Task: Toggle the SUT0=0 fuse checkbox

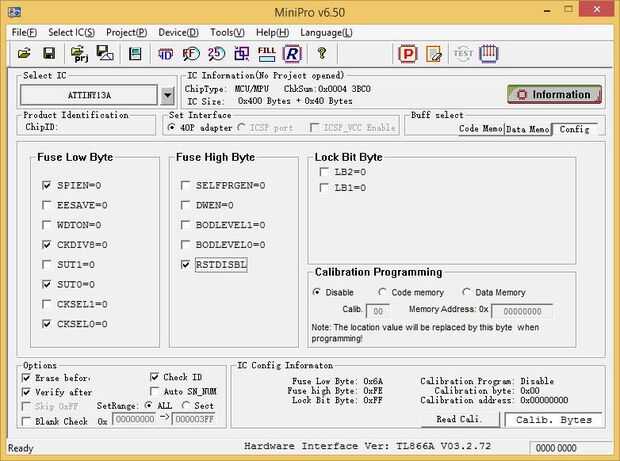Action: tap(47, 284)
